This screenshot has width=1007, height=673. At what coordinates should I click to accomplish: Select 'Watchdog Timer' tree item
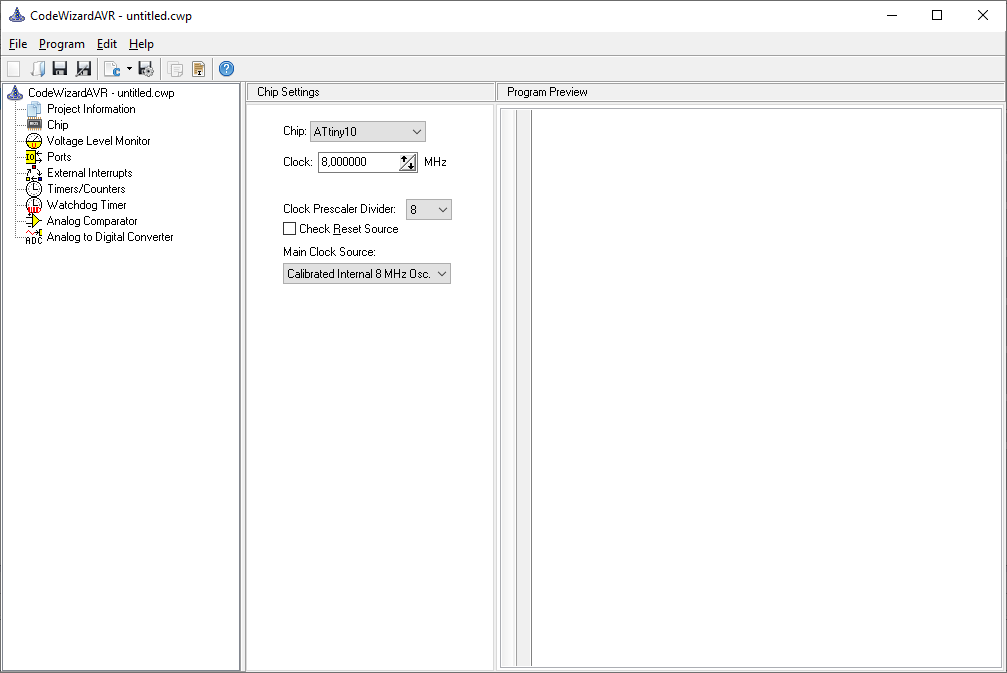87,205
